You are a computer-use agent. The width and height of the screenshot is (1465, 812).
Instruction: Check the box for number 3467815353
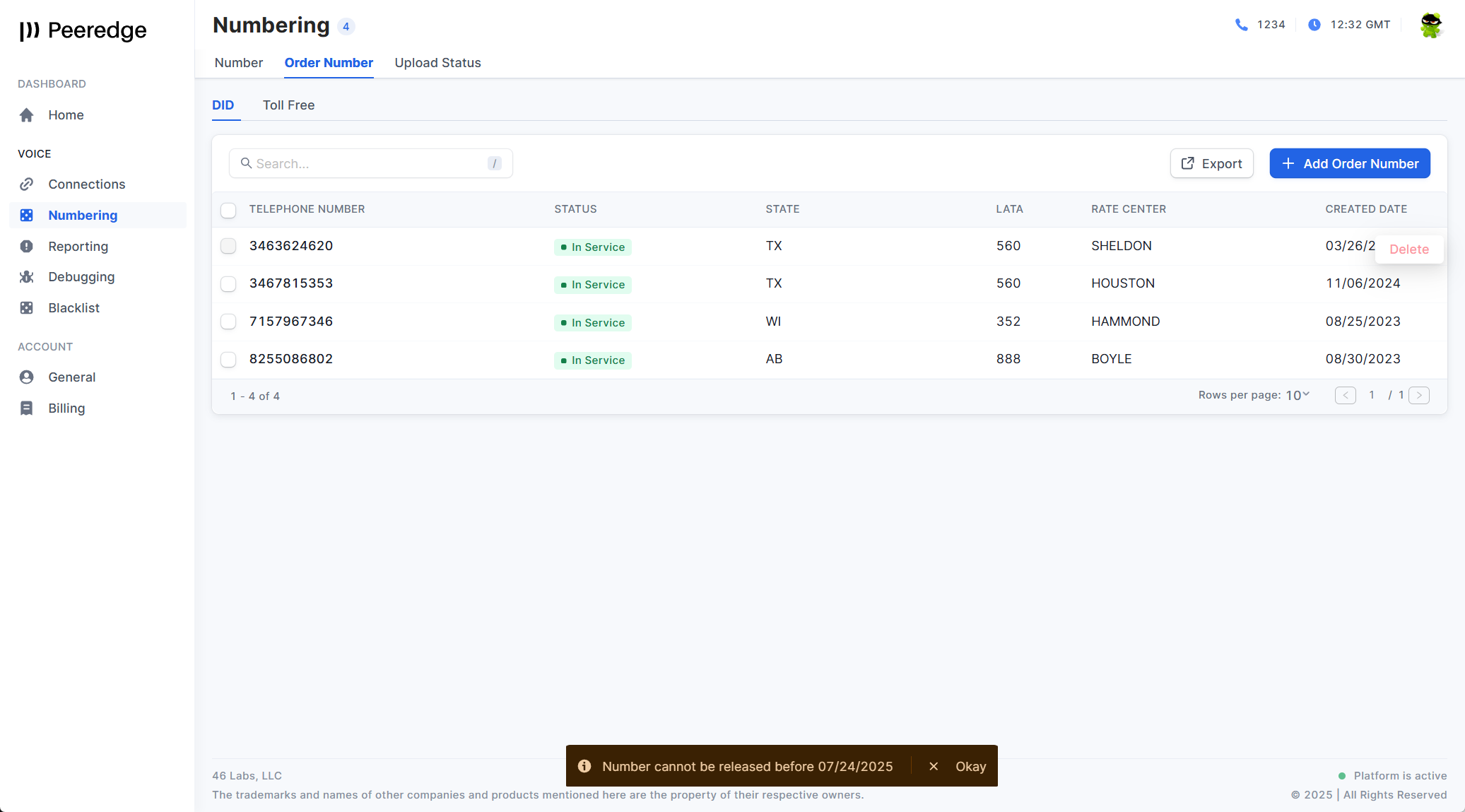[x=228, y=284]
